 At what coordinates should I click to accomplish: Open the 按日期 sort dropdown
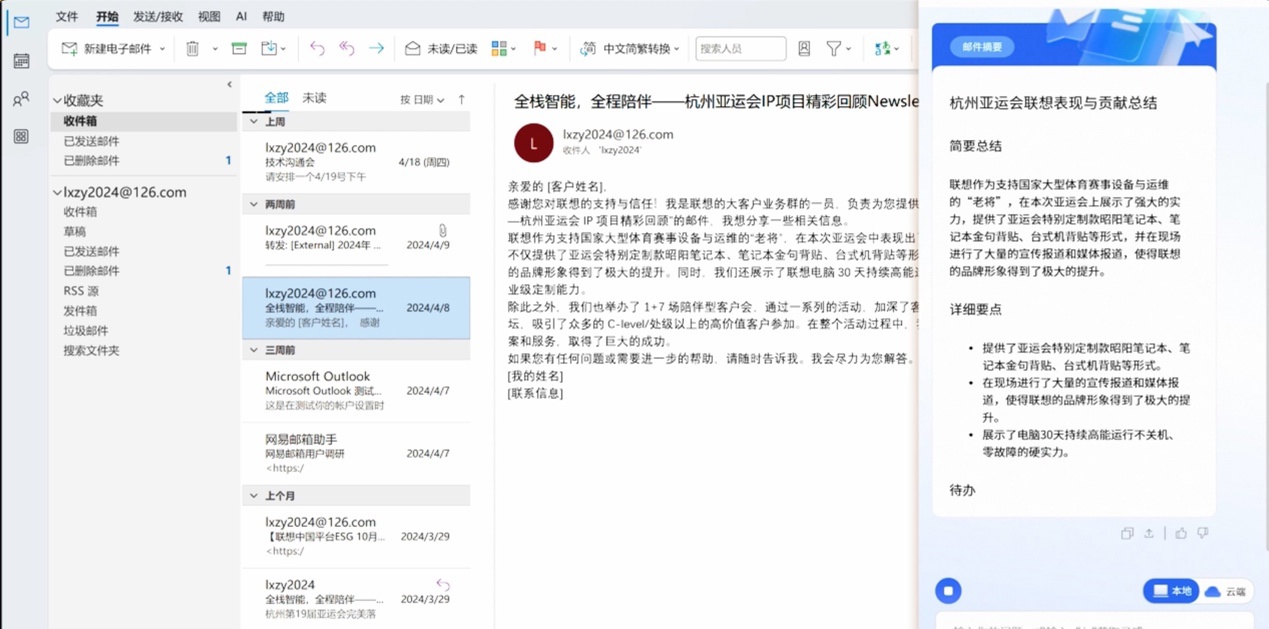(x=422, y=100)
